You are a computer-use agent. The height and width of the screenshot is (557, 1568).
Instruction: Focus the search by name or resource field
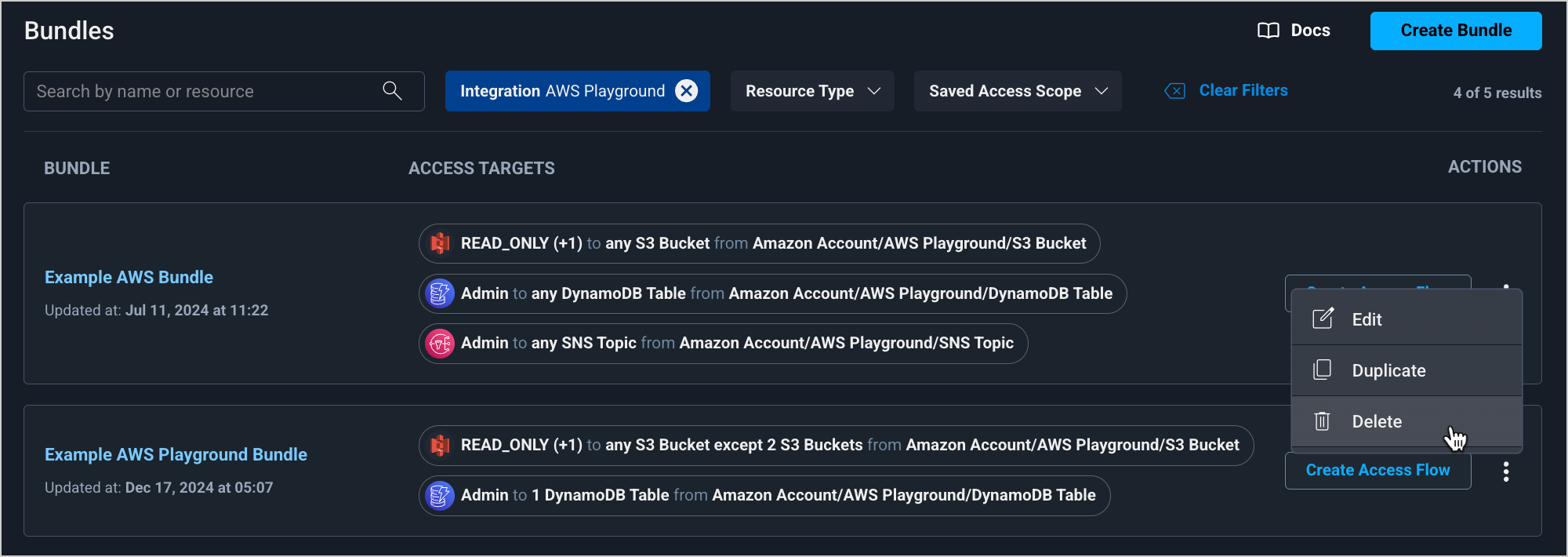coord(204,91)
